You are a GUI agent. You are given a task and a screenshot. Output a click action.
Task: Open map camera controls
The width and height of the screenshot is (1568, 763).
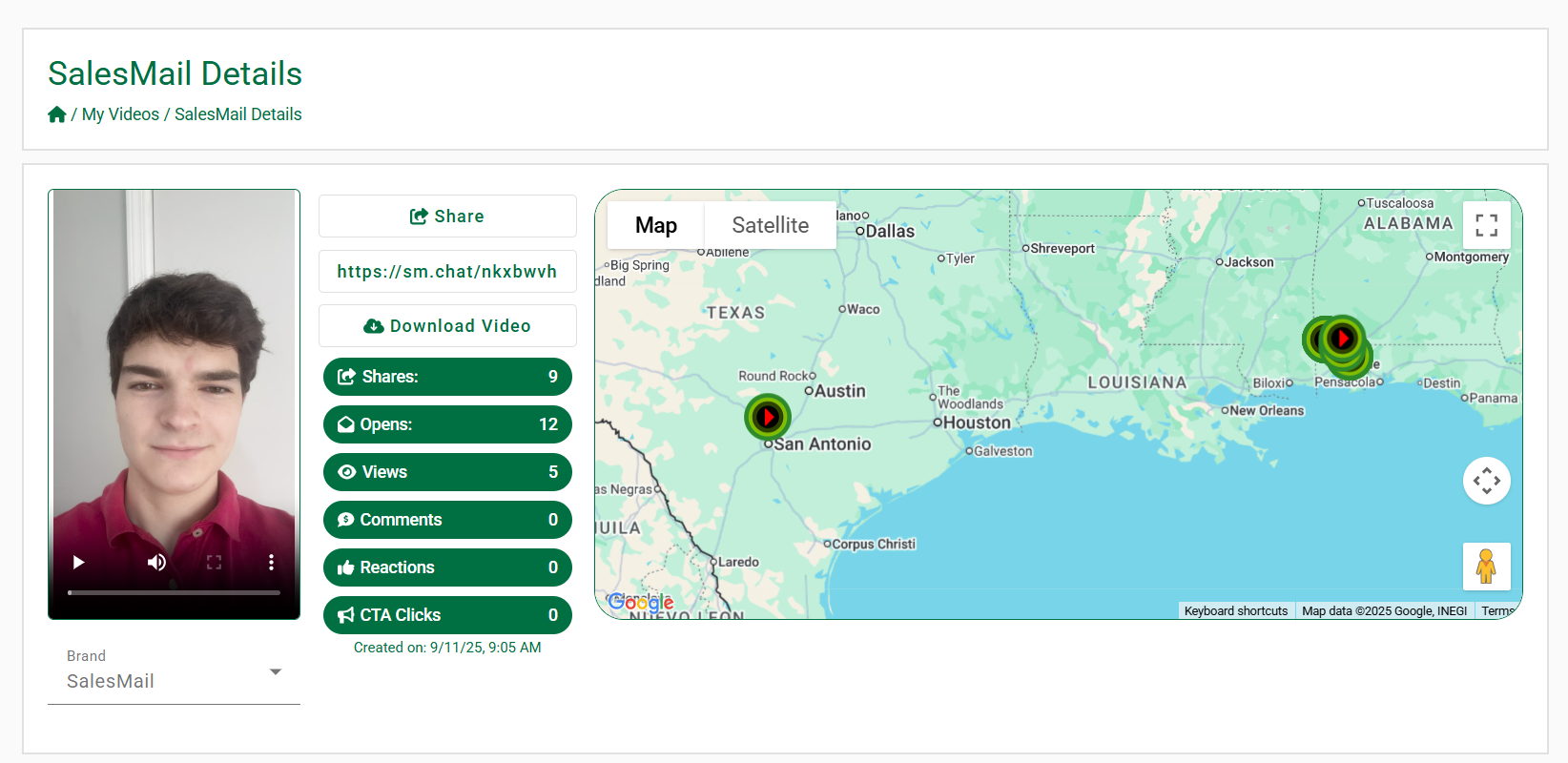coord(1486,481)
